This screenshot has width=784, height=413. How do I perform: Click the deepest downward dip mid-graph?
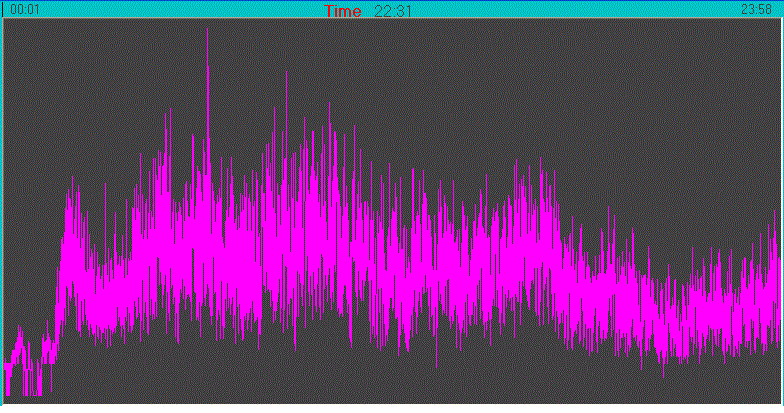(436, 360)
